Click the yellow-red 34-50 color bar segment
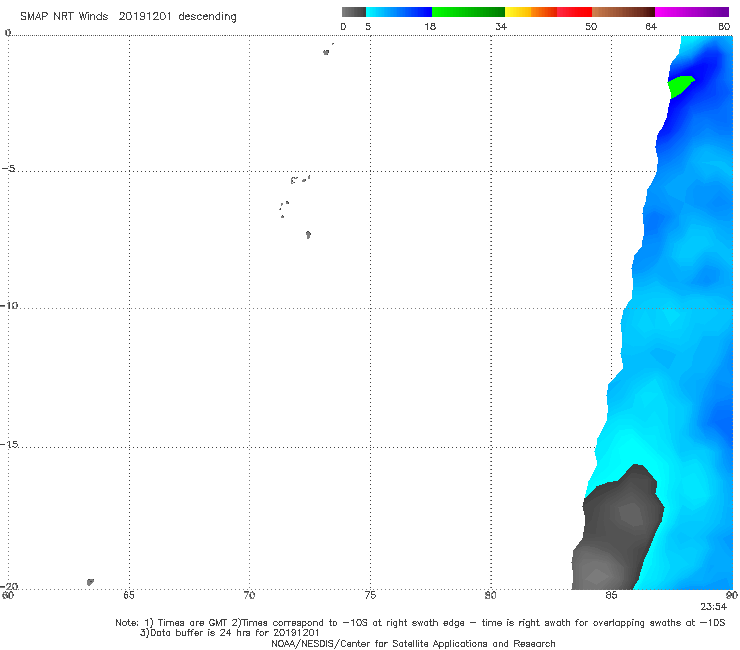 548,12
